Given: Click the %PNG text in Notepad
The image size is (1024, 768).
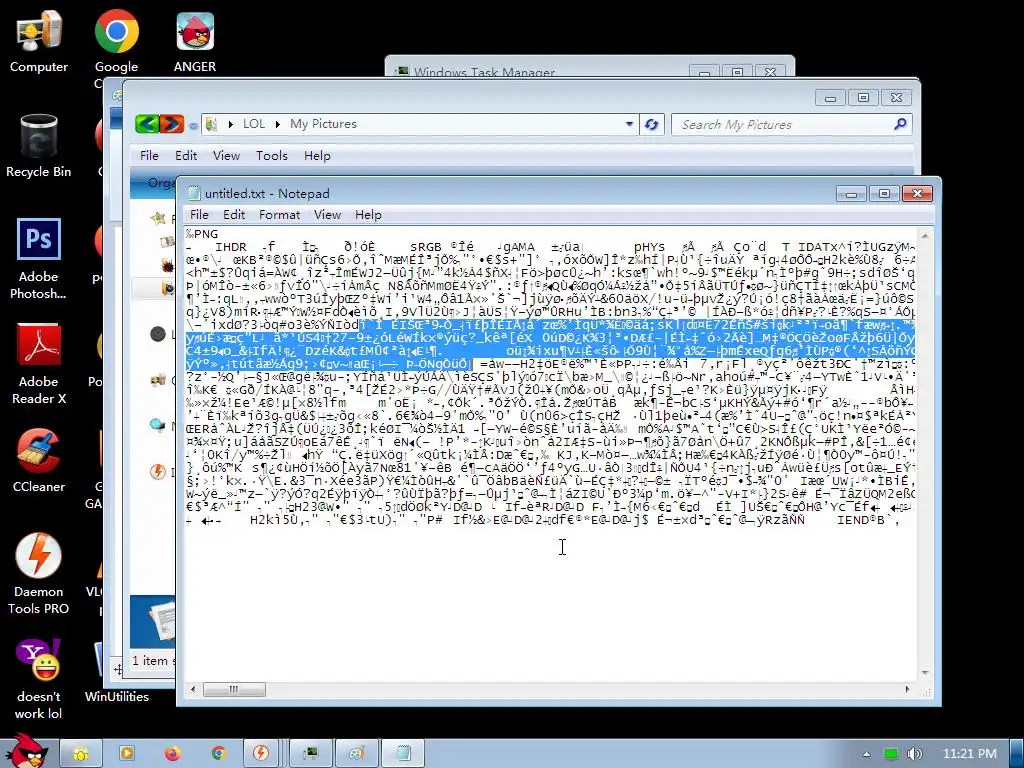Looking at the screenshot, I should [x=202, y=234].
